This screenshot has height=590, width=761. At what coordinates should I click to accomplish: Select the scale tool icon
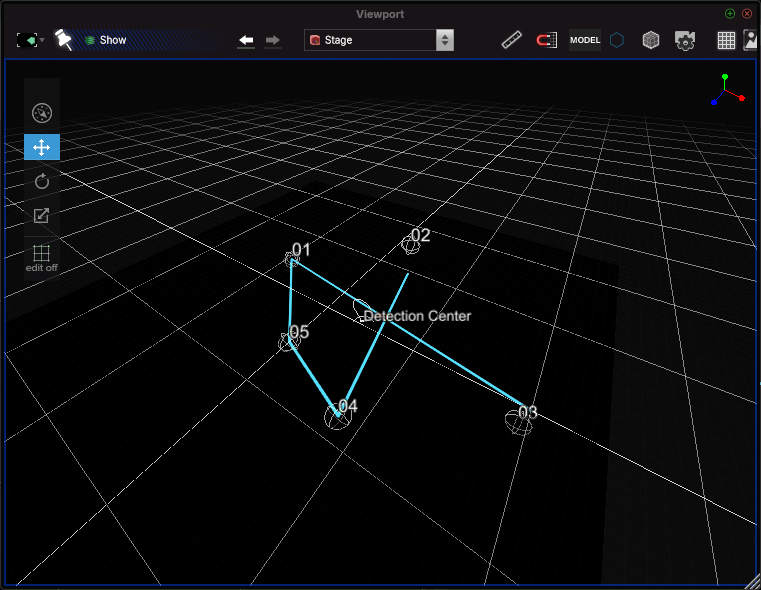click(41, 215)
